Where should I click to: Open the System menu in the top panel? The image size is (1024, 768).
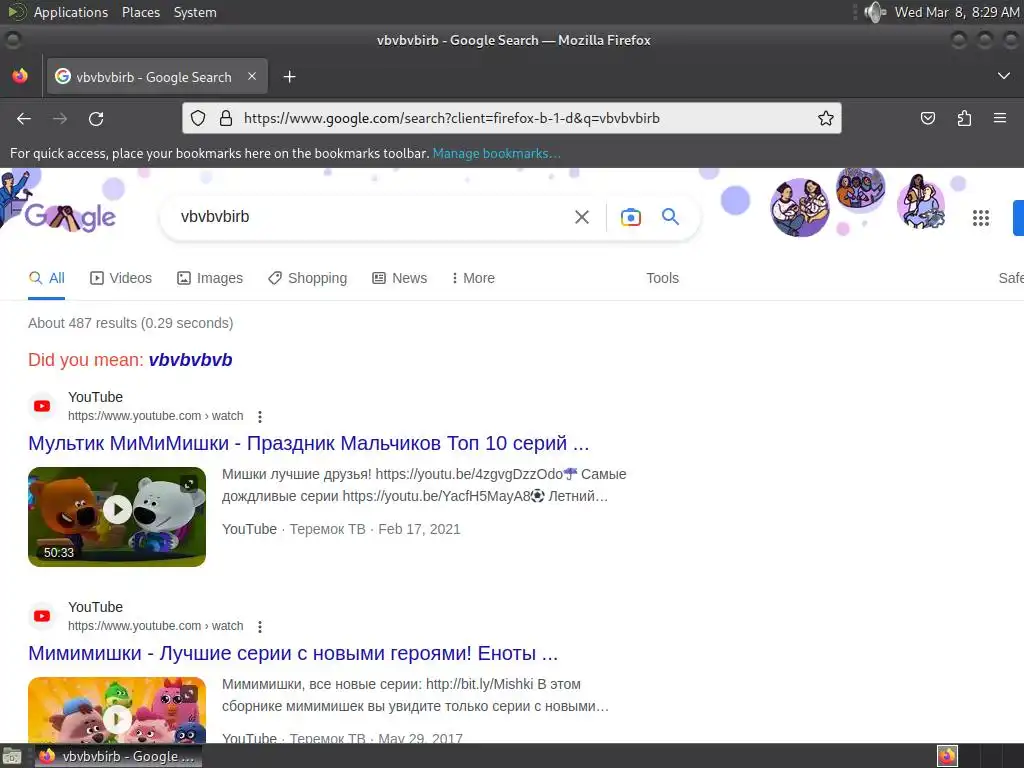(x=195, y=12)
